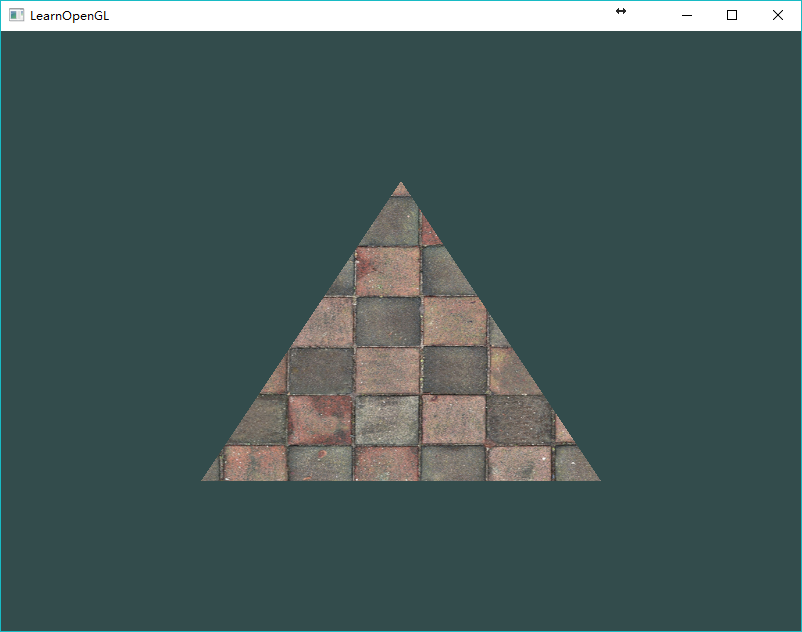Click the dark tile at the triangle's center
Screen dimensions: 802x632
coord(388,321)
